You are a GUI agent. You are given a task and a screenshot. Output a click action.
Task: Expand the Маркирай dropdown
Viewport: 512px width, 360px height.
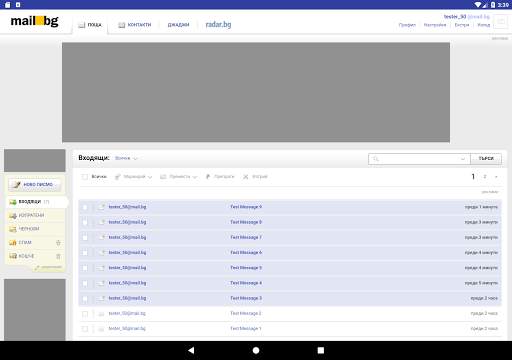point(134,177)
